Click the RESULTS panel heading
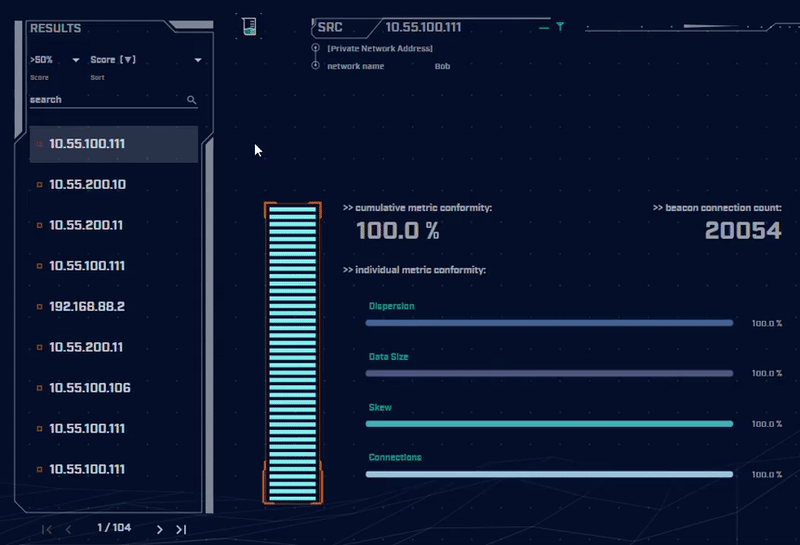Image resolution: width=800 pixels, height=545 pixels. click(56, 29)
